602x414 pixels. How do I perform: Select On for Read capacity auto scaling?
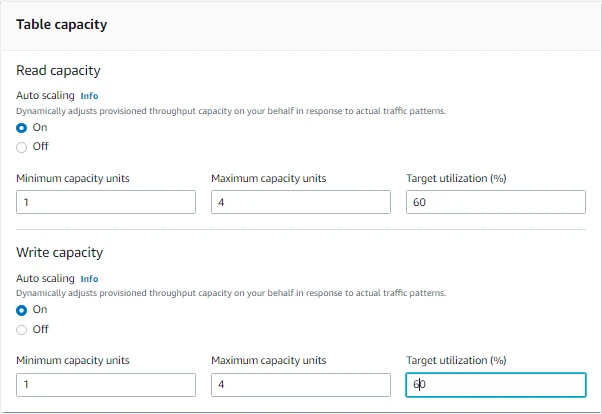click(x=22, y=127)
